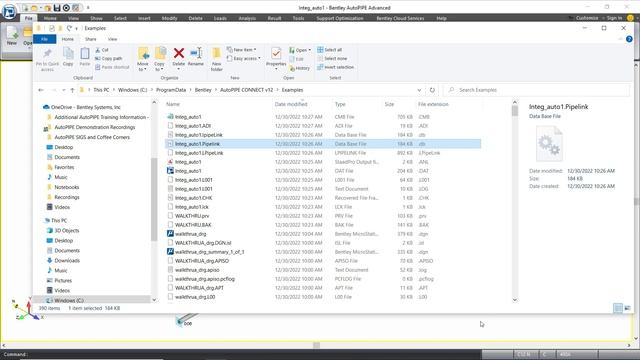Screen dimensions: 640x360
Task: Open the New item dropdown
Action: (x=242, y=50)
